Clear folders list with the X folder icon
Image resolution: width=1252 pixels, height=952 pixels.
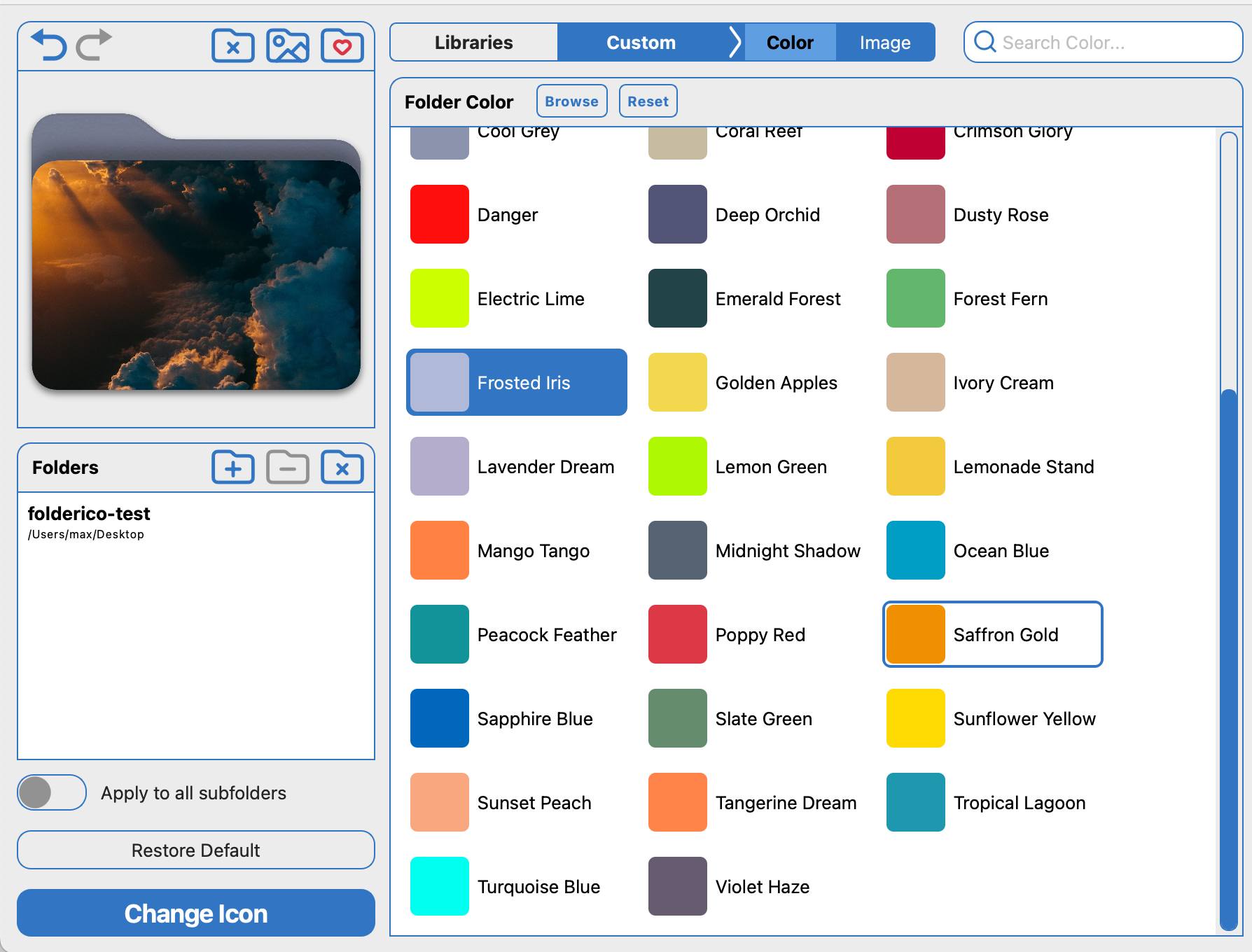point(342,468)
